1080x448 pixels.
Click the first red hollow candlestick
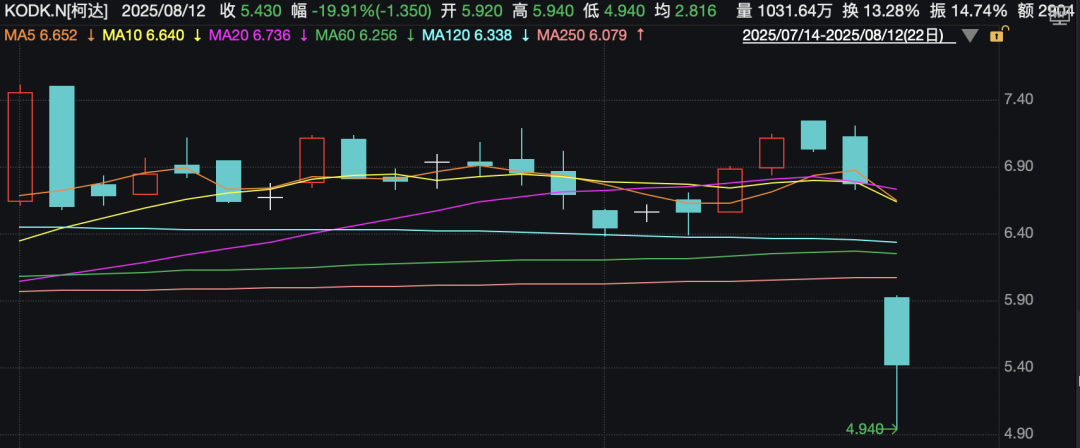point(20,147)
